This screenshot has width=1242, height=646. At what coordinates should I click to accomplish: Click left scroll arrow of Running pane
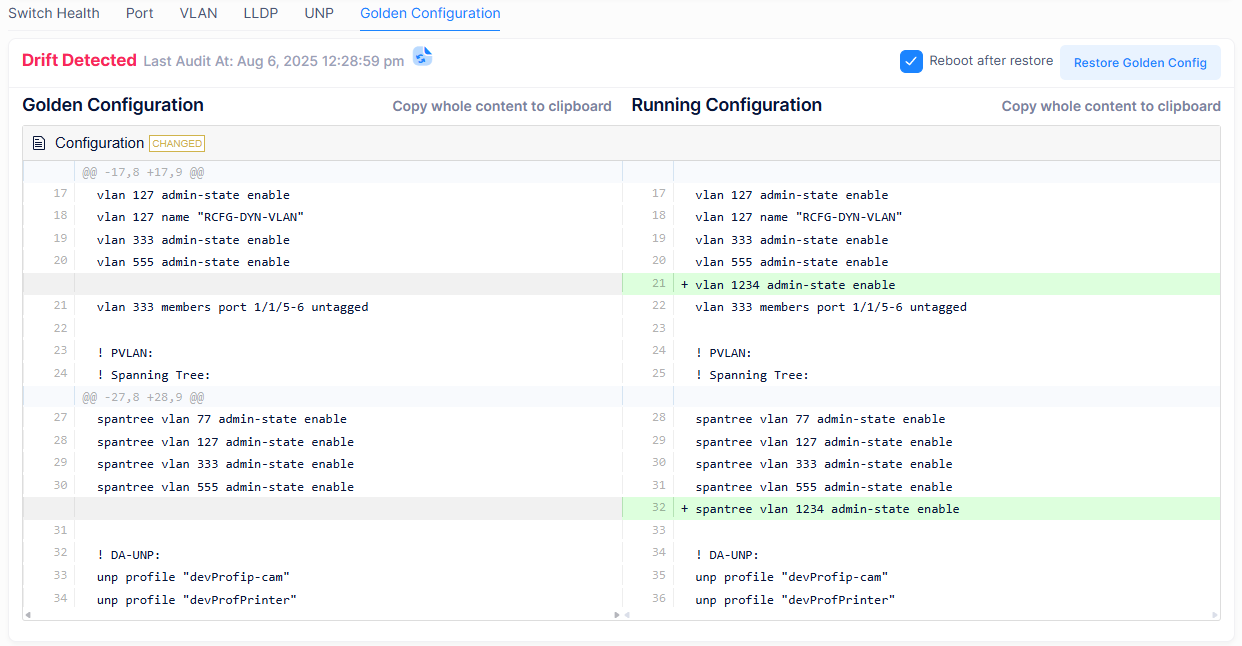pos(627,615)
